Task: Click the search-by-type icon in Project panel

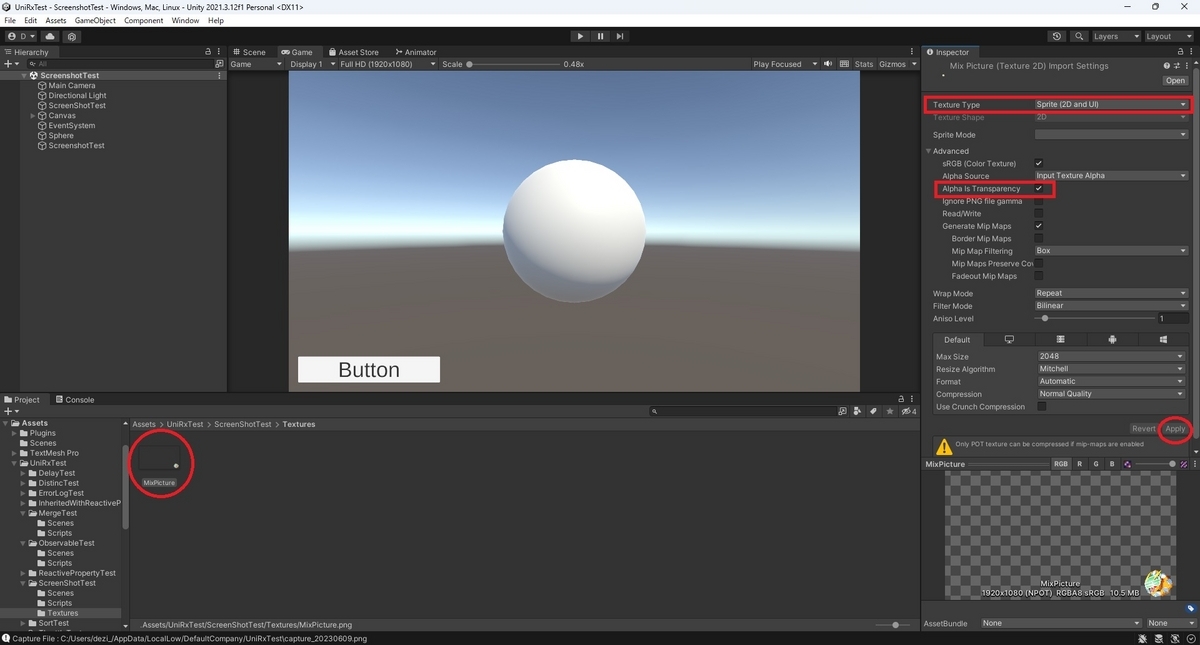Action: pyautogui.click(x=857, y=411)
